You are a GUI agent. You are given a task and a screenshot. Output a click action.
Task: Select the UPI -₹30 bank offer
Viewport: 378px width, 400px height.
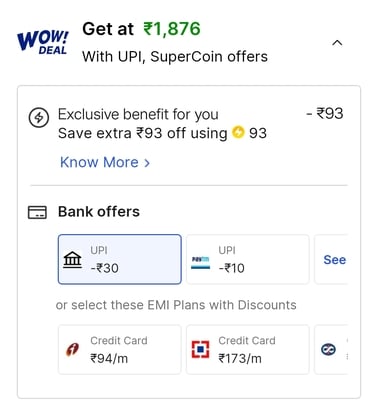coord(120,259)
